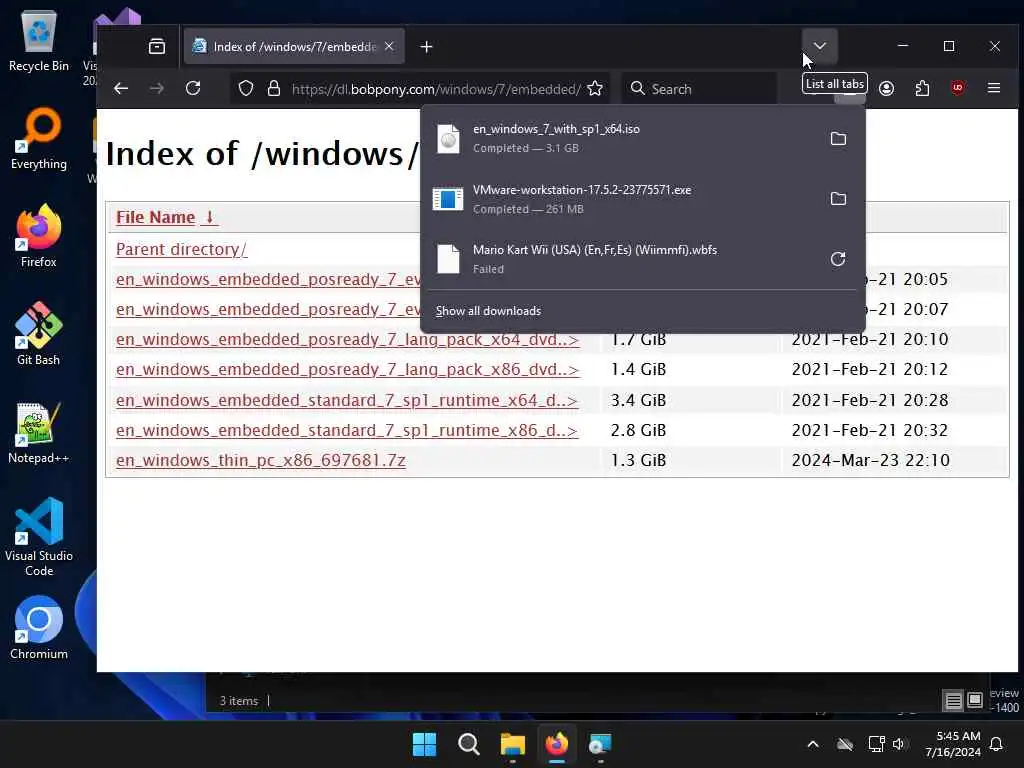Download standard_7_sp1_runtime_x86 file link

tap(347, 430)
